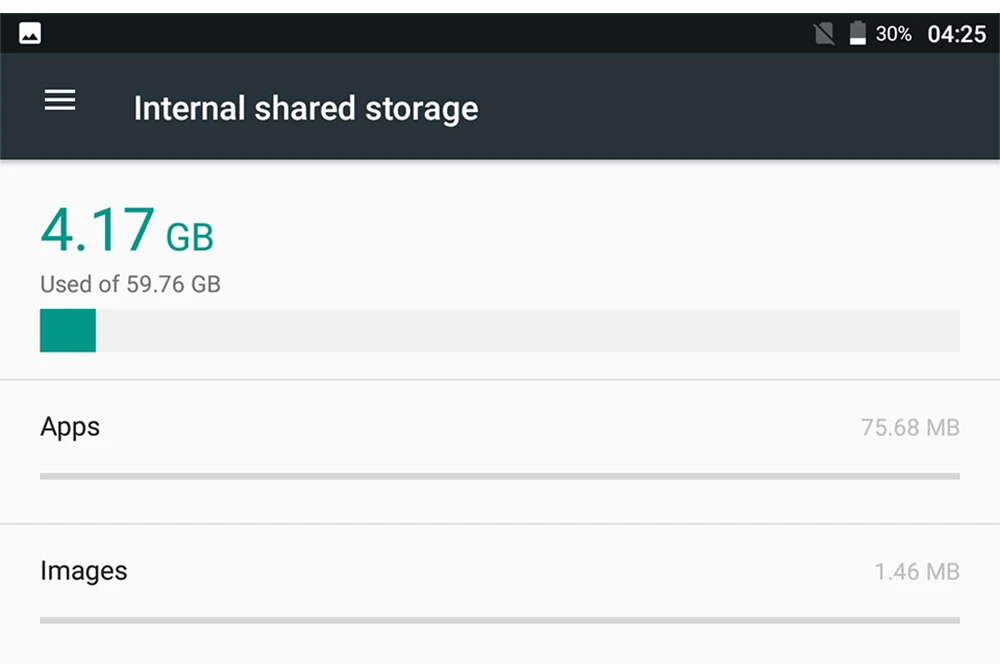The height and width of the screenshot is (669, 1000).
Task: Tap the GB unit next to 4.17
Action: (x=189, y=237)
